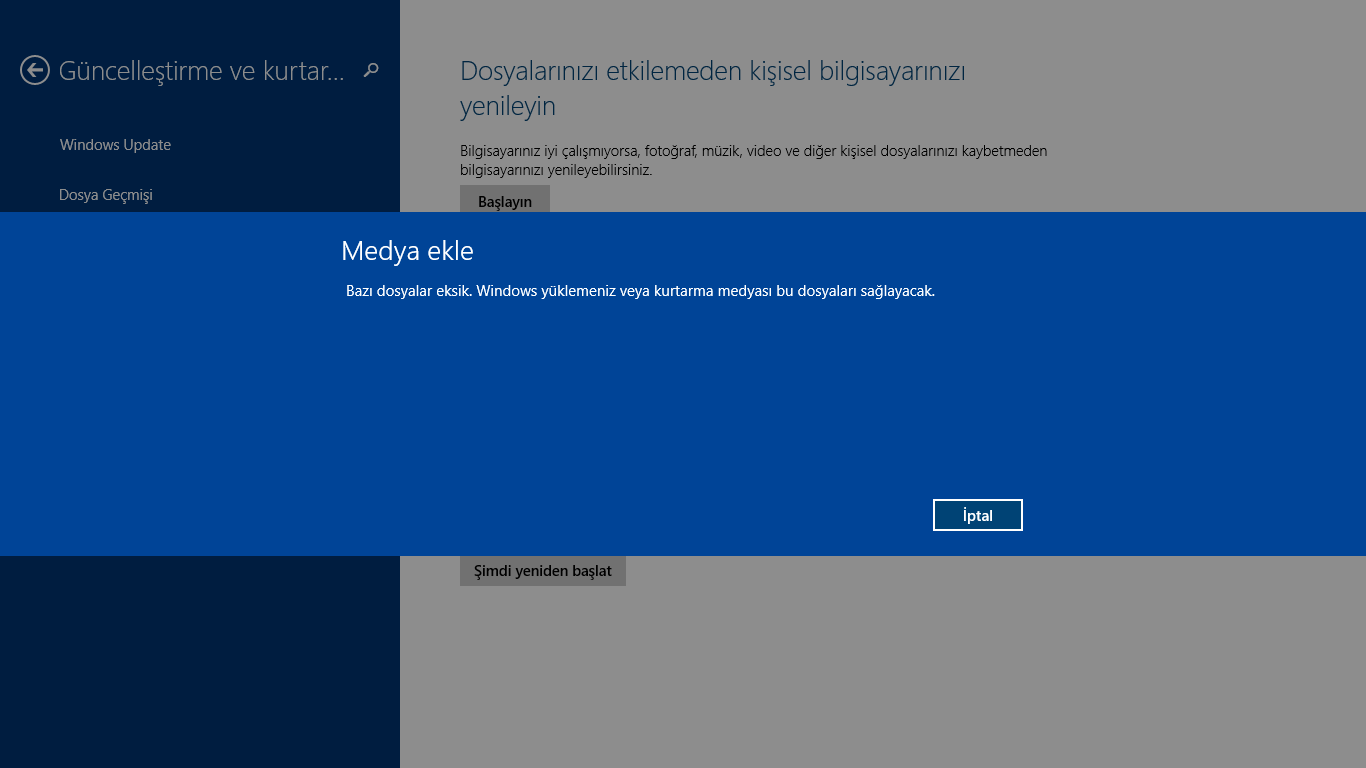Select Windows Update in sidebar
The width and height of the screenshot is (1366, 768).
(x=115, y=145)
